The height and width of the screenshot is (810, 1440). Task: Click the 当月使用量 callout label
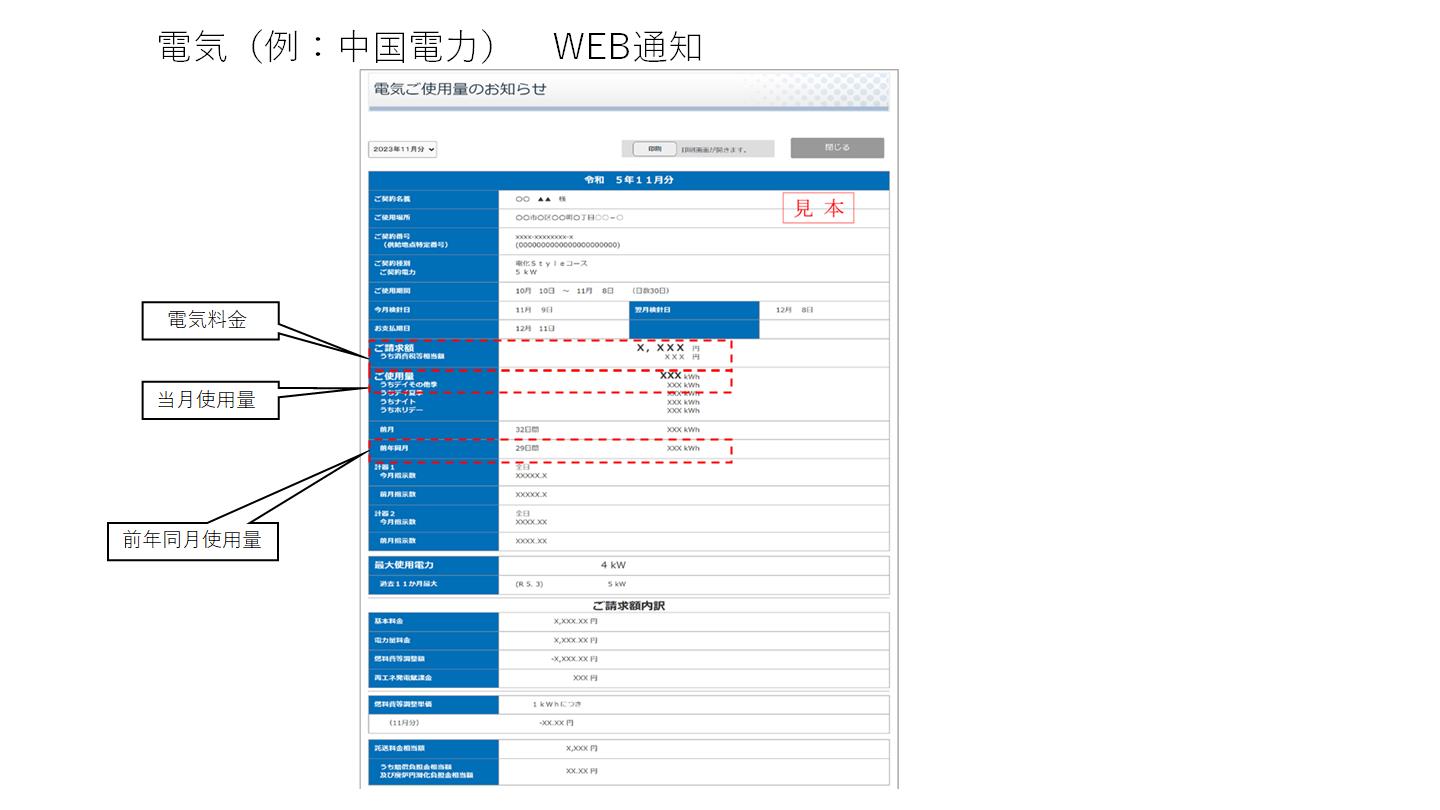click(x=207, y=400)
